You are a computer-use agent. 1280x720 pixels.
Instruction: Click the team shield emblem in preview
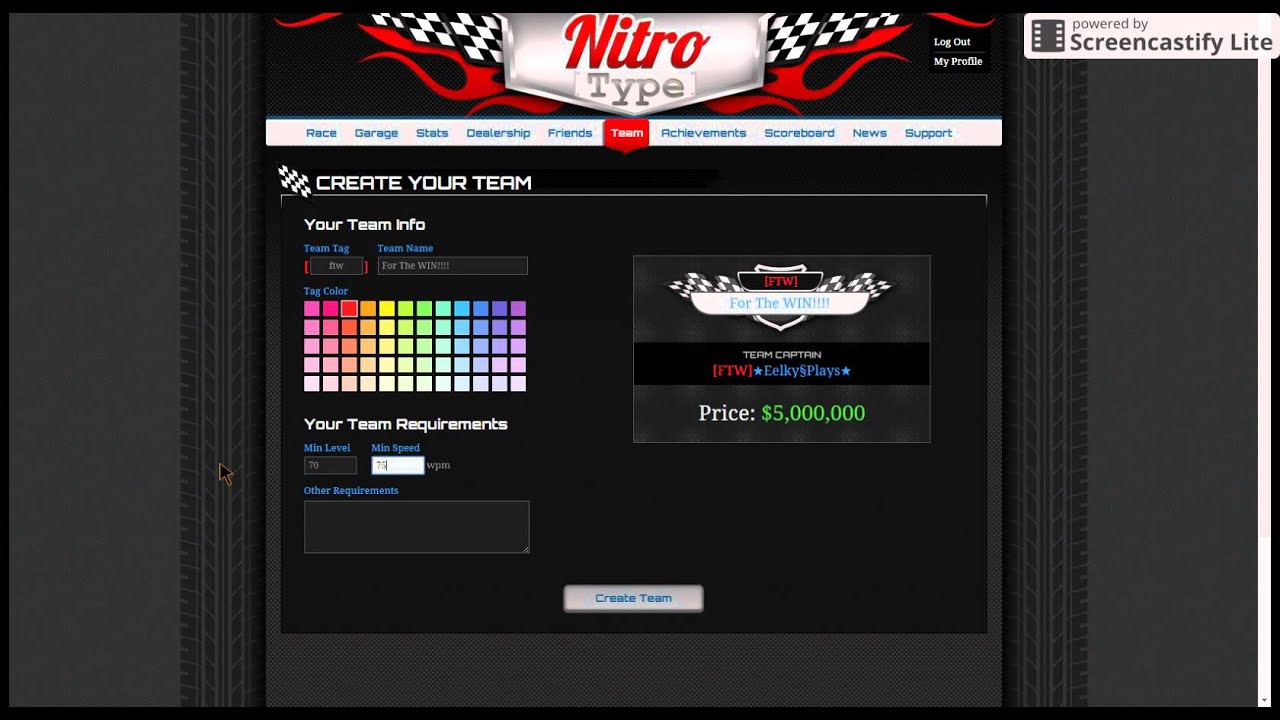click(x=780, y=297)
